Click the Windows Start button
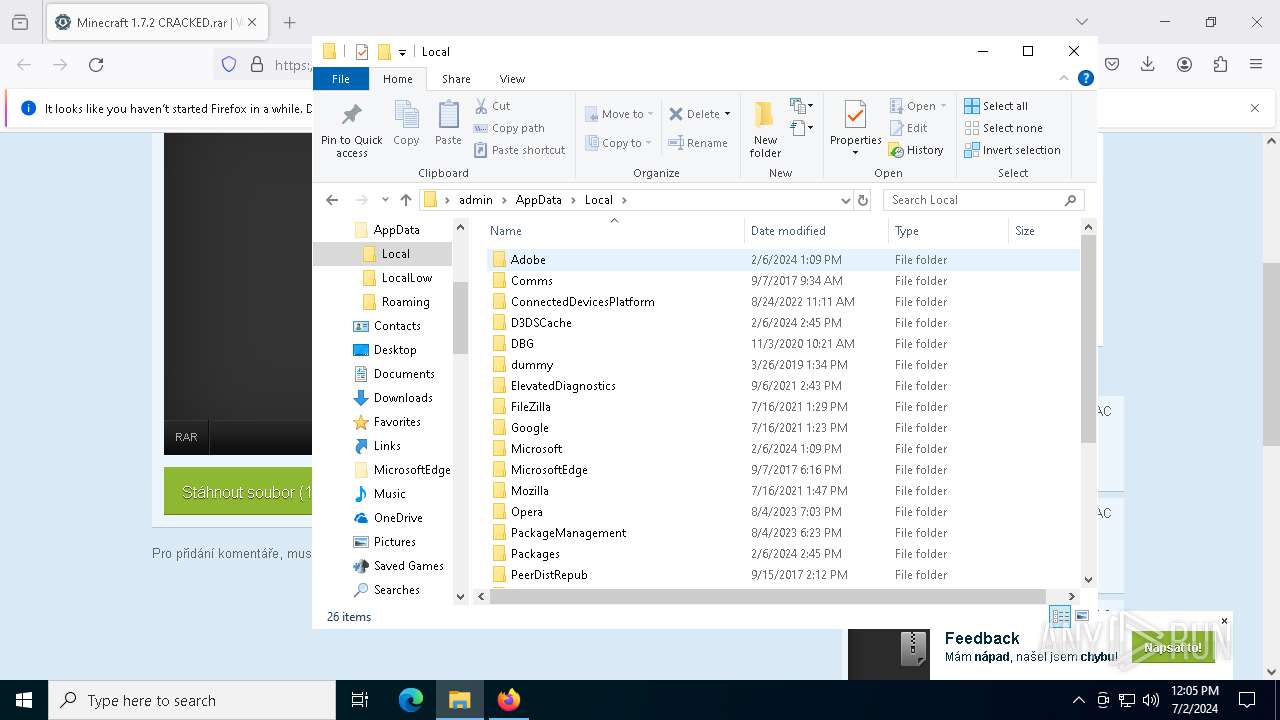This screenshot has width=1280, height=720. (24, 700)
